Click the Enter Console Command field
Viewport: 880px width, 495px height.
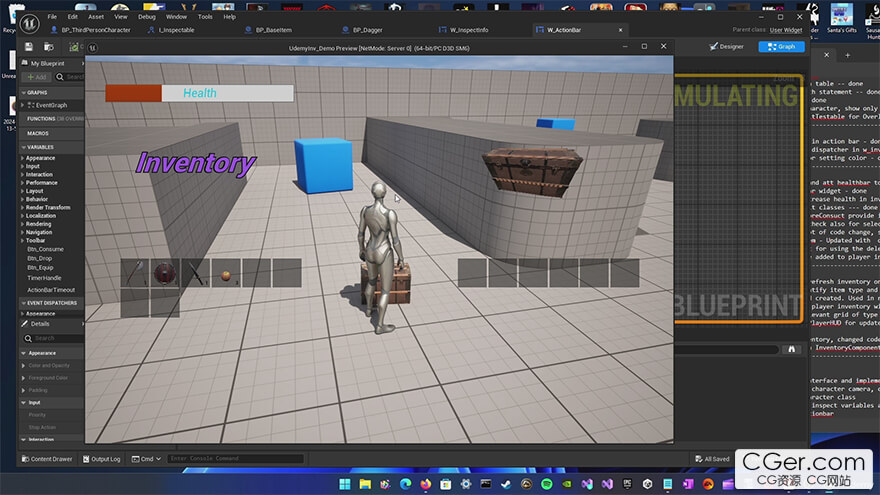(236, 459)
